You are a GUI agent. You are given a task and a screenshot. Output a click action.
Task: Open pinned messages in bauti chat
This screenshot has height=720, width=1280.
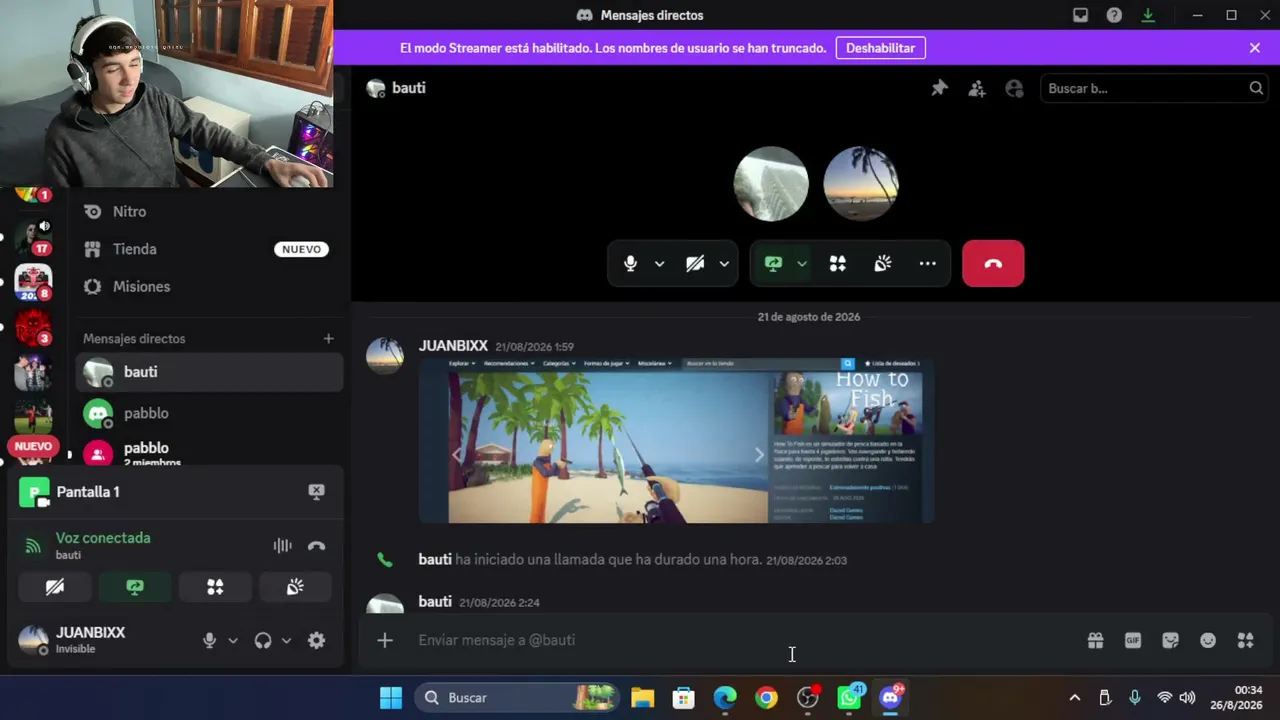(939, 88)
